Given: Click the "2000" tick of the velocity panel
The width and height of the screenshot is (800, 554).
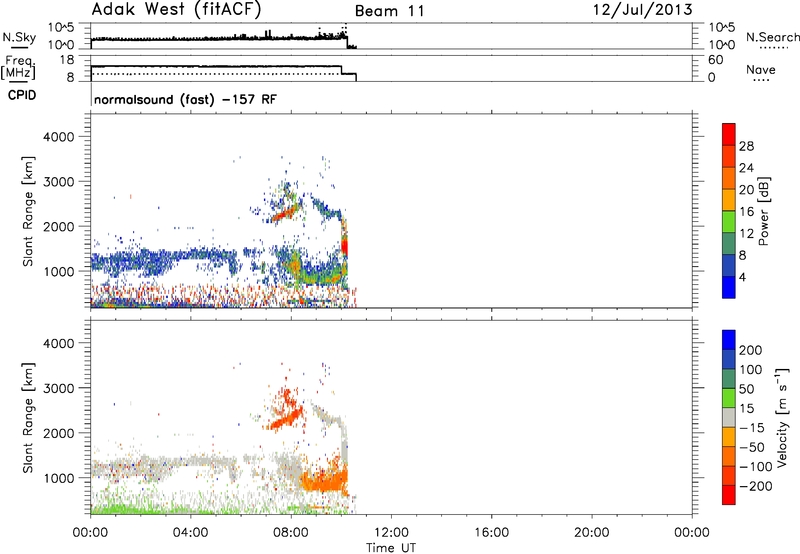Looking at the screenshot, I should (59, 433).
